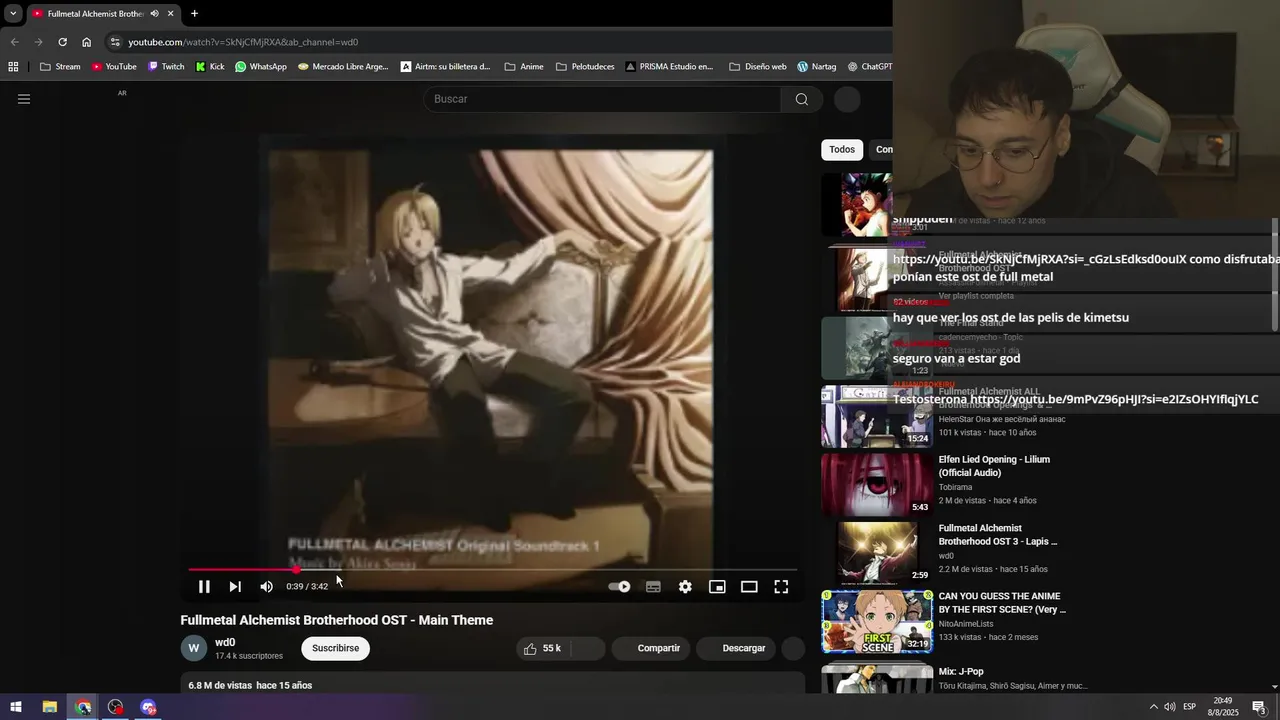Viewport: 1280px width, 720px height.
Task: Open File Explorer from taskbar
Action: (49, 707)
